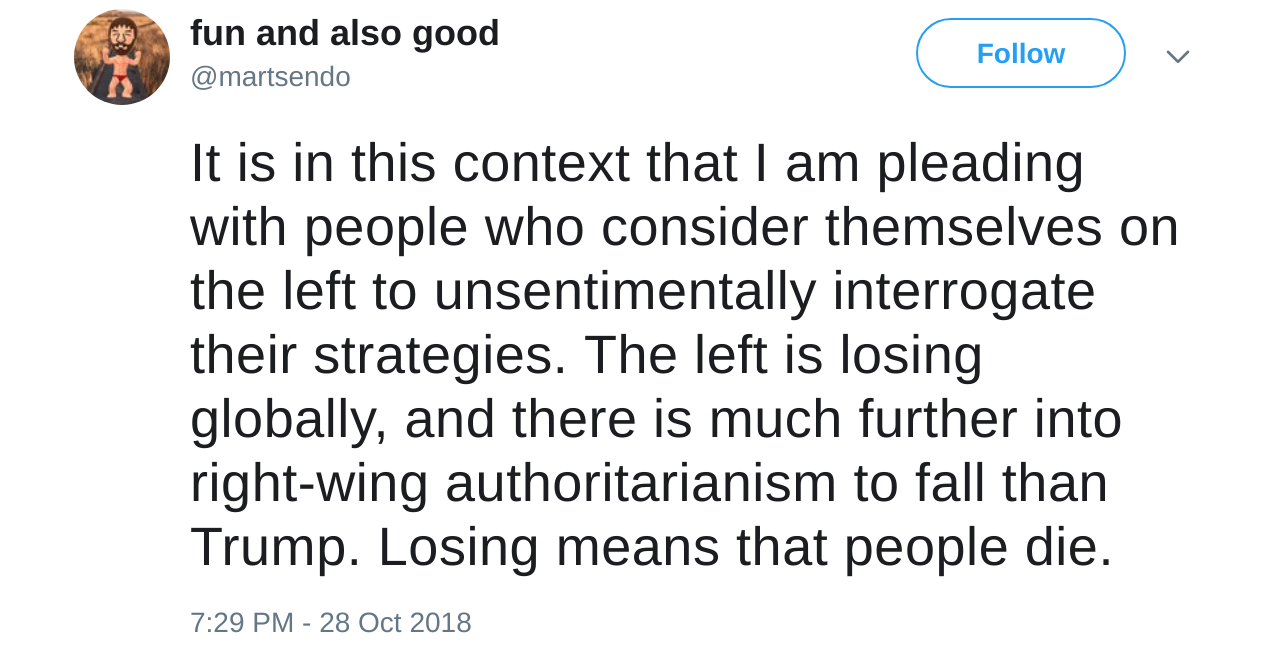The height and width of the screenshot is (646, 1268).
Task: Click the phrase 'right-wing authoritarianism'
Action: (513, 483)
